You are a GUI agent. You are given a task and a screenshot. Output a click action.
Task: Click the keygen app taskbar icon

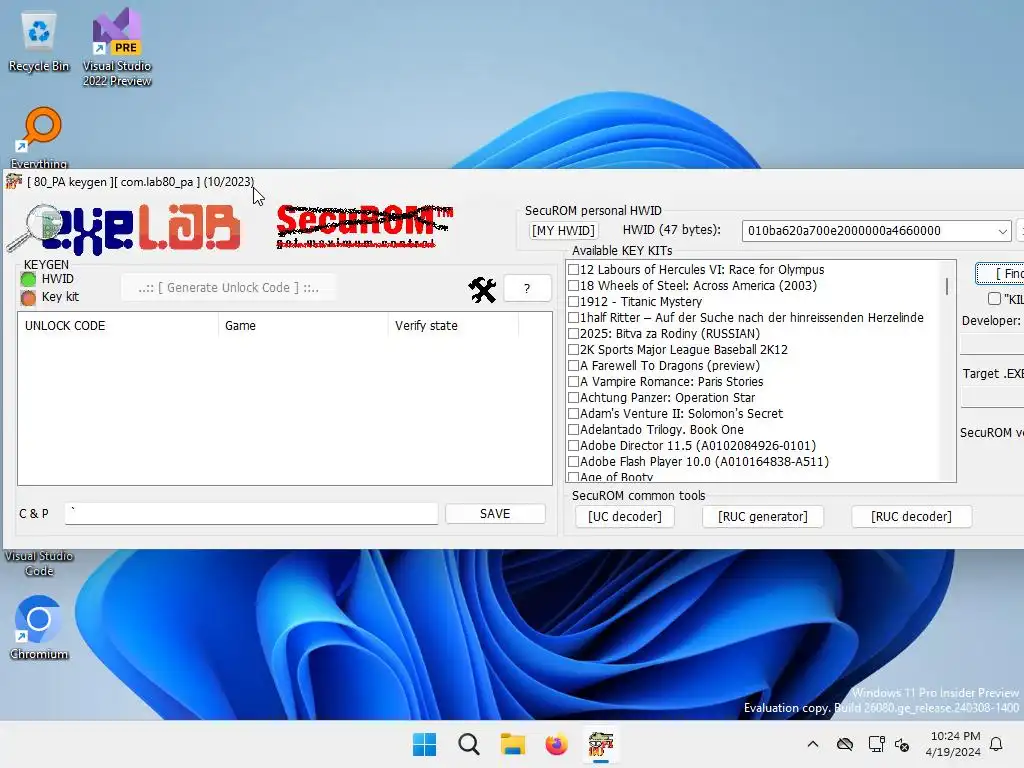(601, 744)
